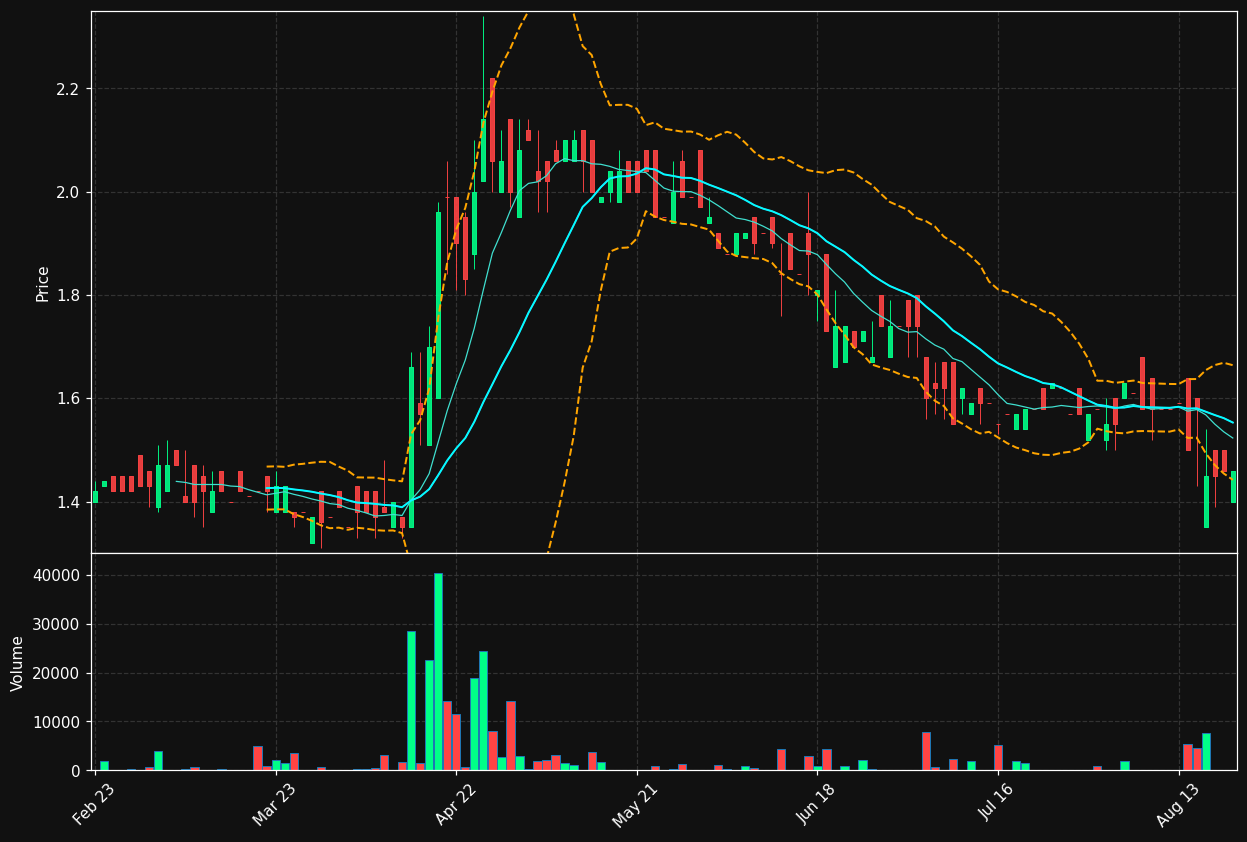Click the 'Volume' axis label
This screenshot has width=1247, height=842.
click(18, 663)
